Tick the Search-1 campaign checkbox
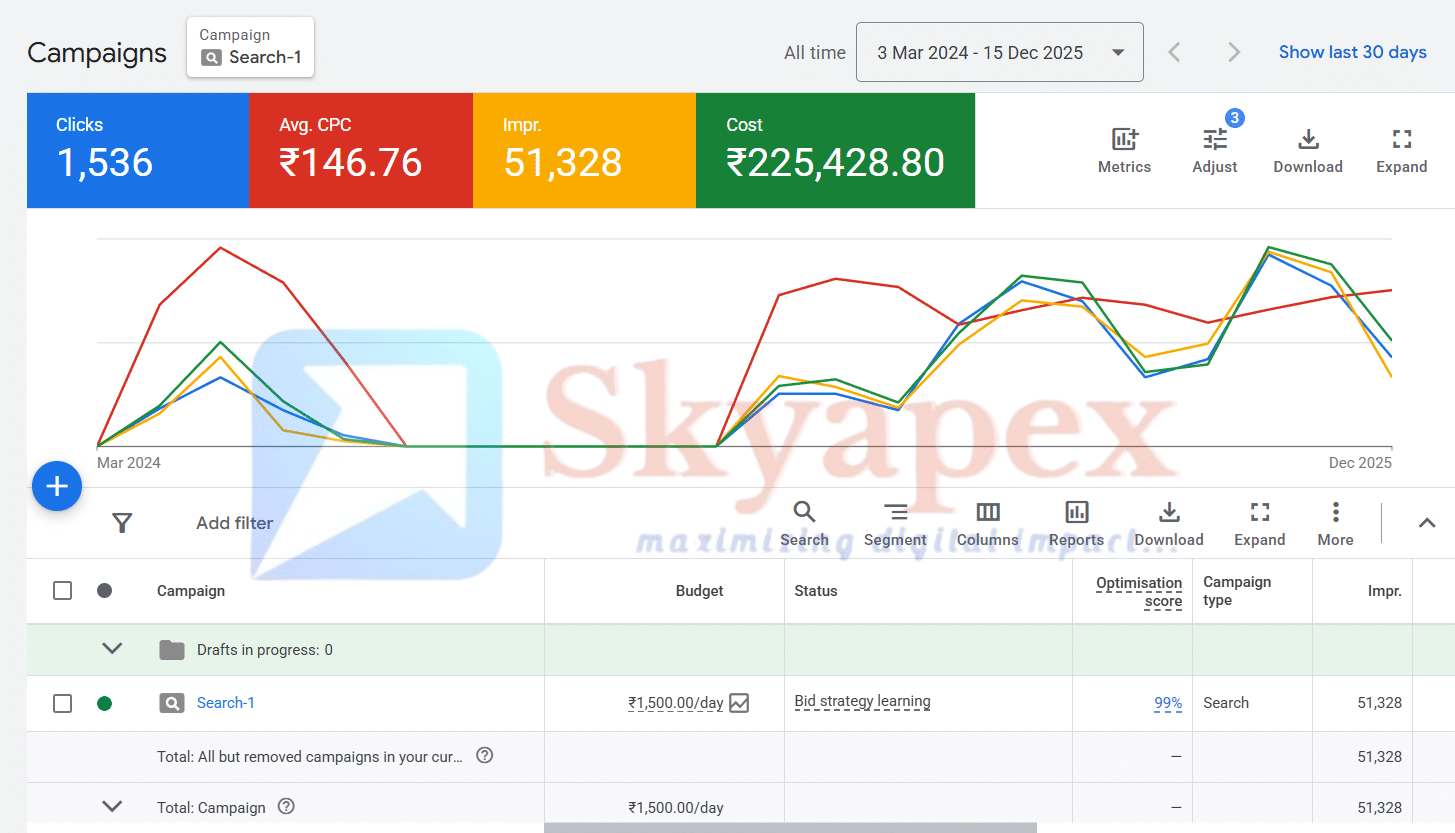This screenshot has height=833, width=1455. [62, 703]
